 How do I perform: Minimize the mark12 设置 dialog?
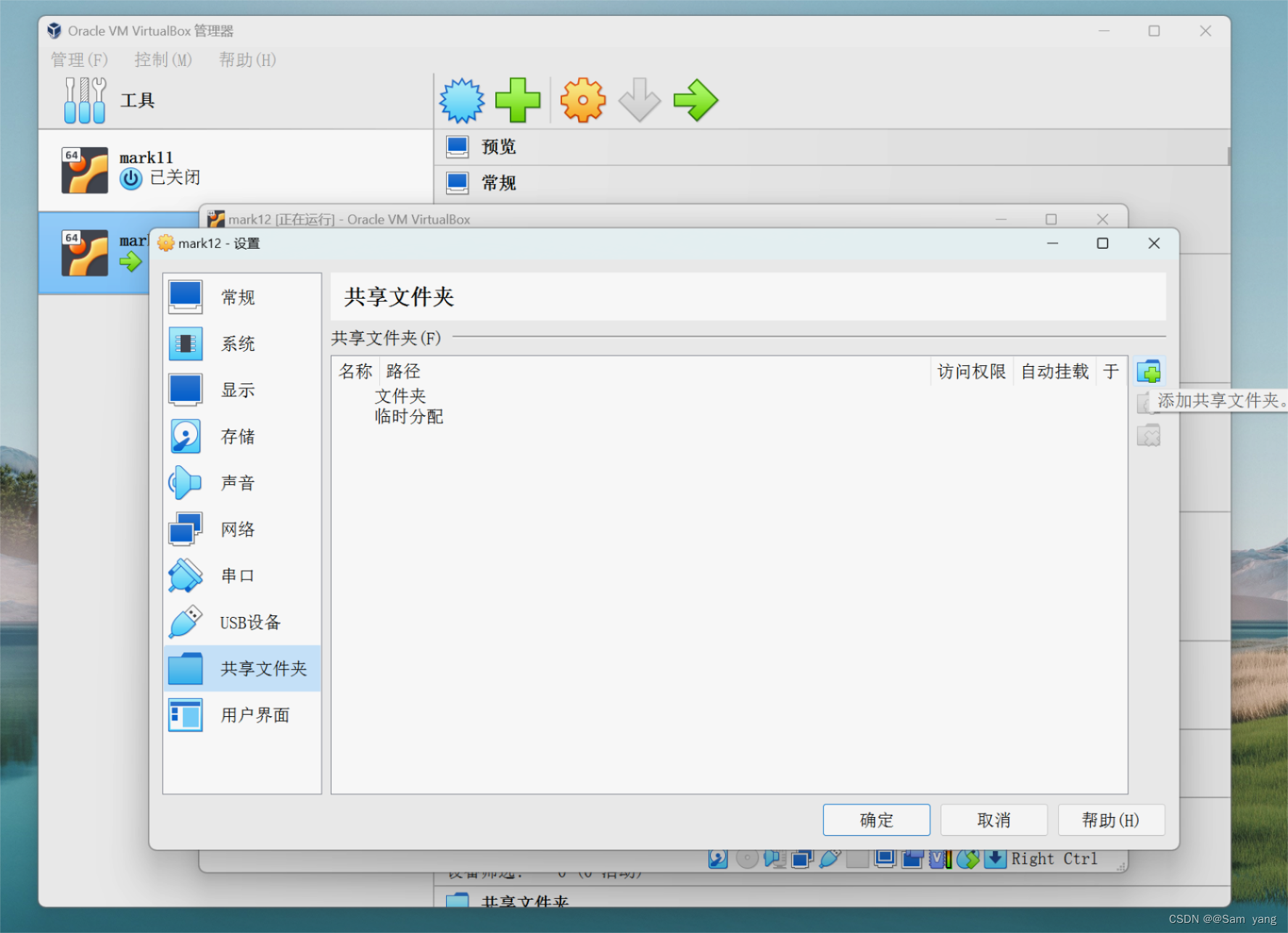pyautogui.click(x=1052, y=244)
